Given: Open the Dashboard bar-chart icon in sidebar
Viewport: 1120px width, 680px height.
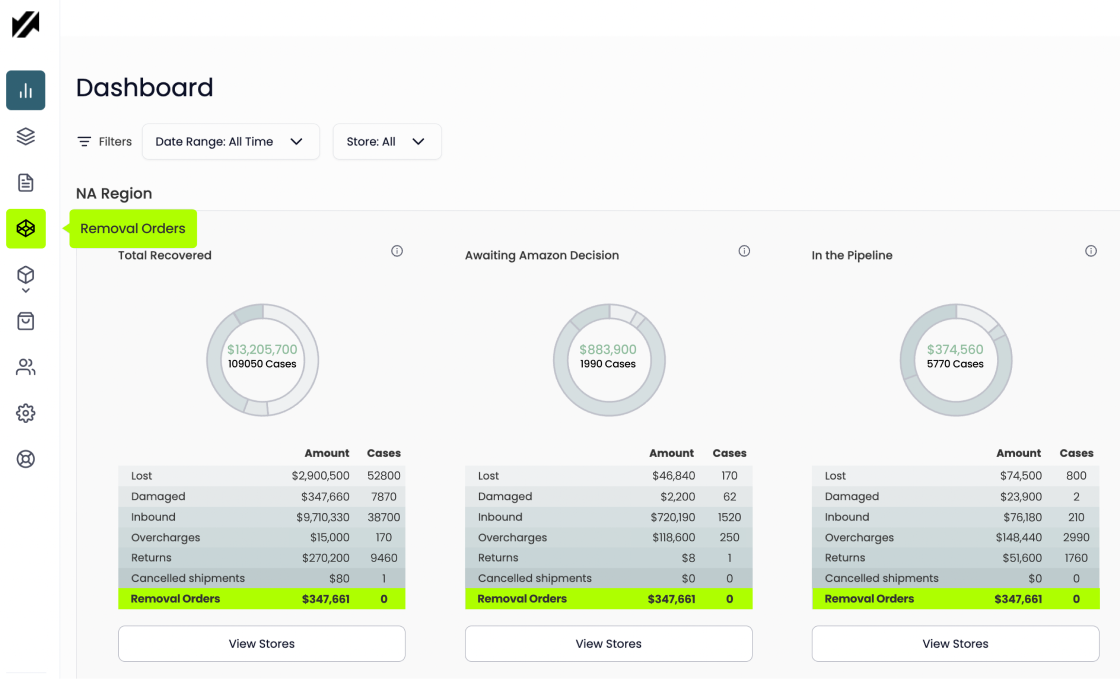Looking at the screenshot, I should click(25, 90).
